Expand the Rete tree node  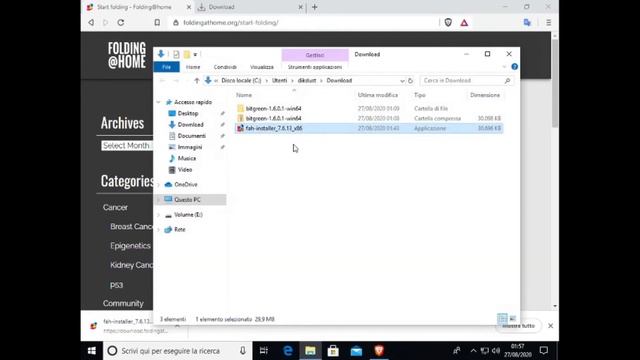(159, 230)
